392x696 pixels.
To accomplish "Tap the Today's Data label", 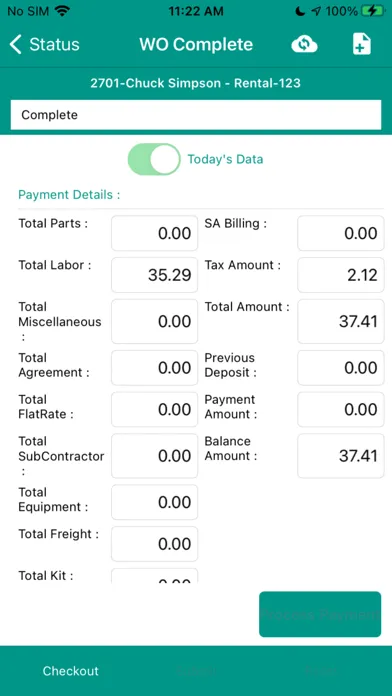I will pyautogui.click(x=226, y=159).
